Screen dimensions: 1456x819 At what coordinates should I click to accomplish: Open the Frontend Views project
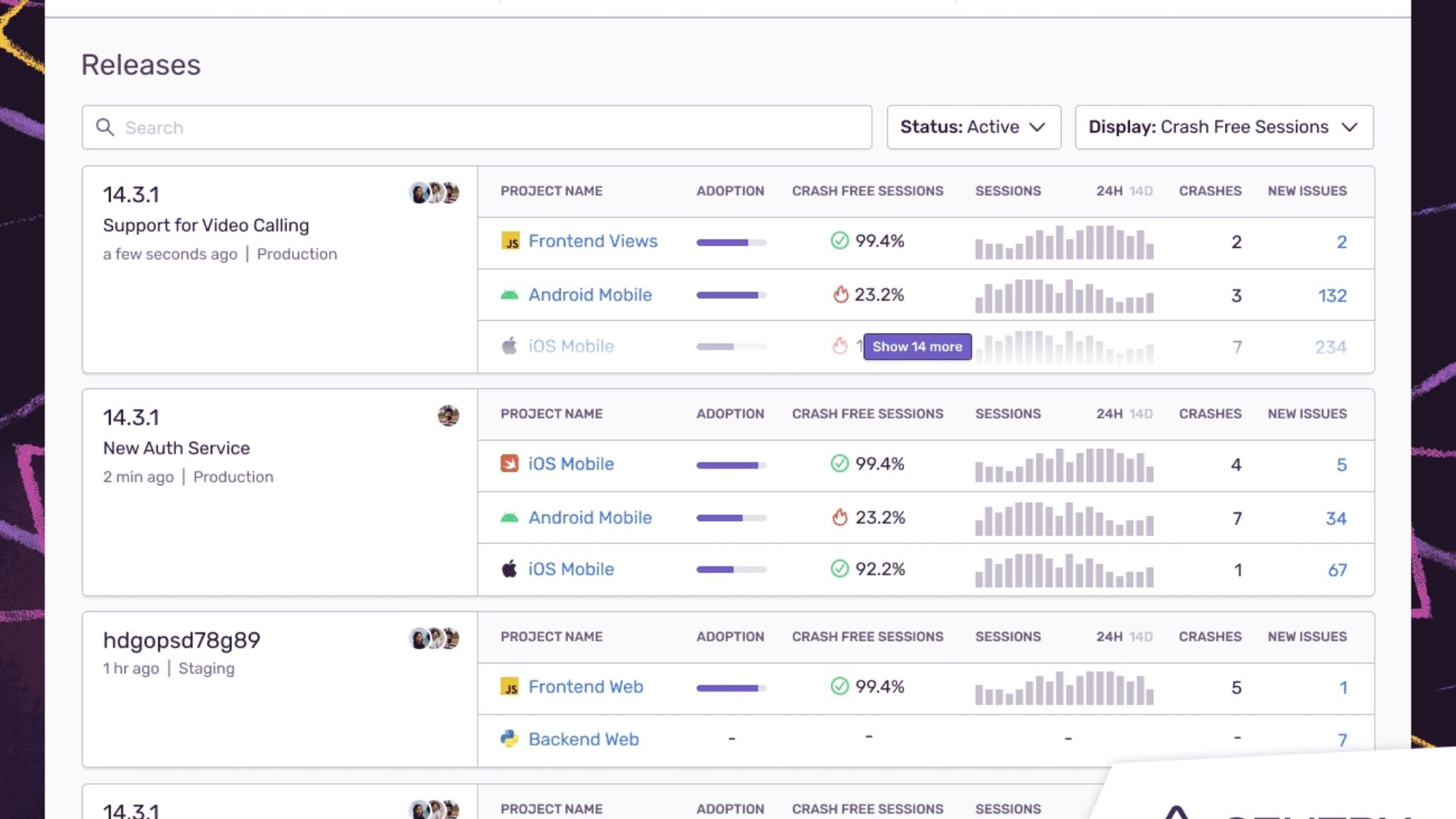point(593,241)
